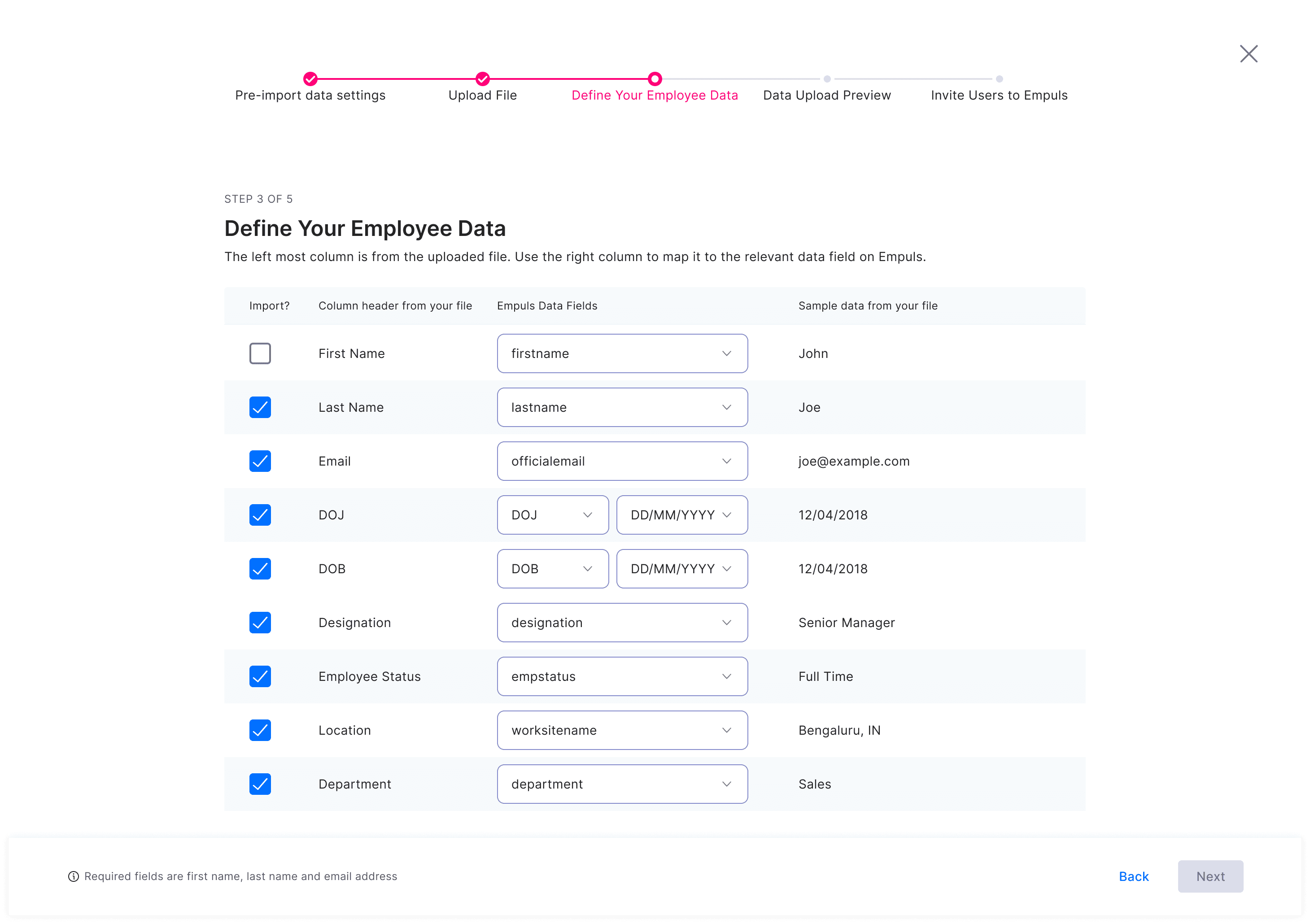Click the completed Upload File step circle
This screenshot has height=924, width=1310.
point(483,78)
